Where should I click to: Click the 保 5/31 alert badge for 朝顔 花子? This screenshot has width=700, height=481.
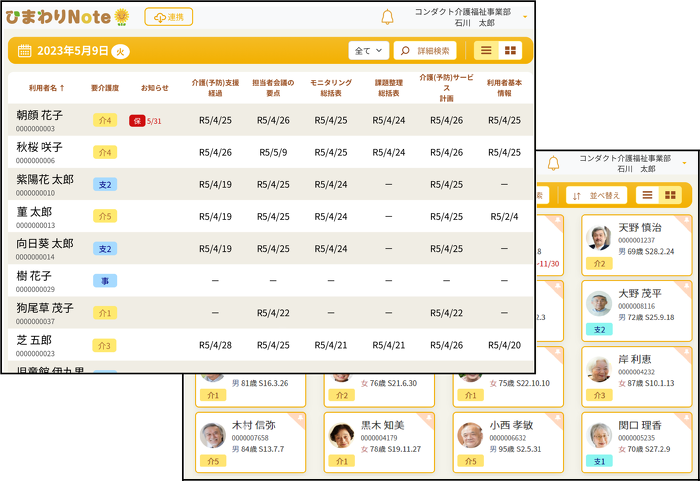[x=145, y=121]
